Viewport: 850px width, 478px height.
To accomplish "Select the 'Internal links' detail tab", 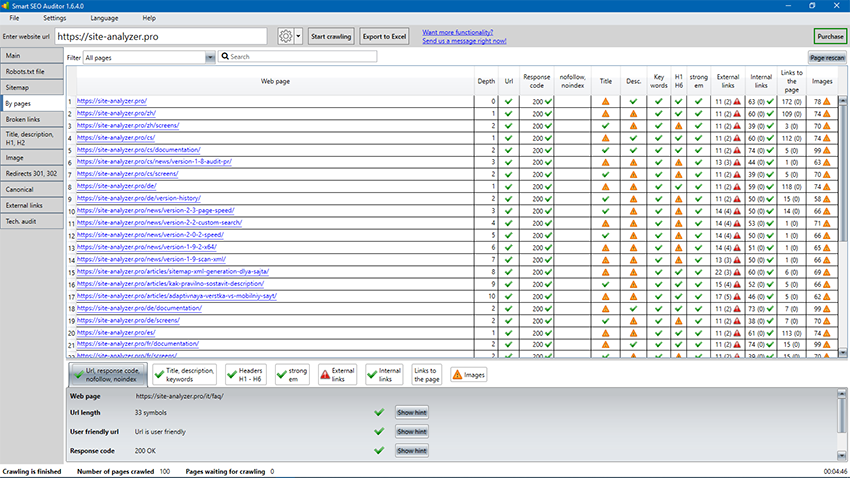I will click(x=384, y=374).
